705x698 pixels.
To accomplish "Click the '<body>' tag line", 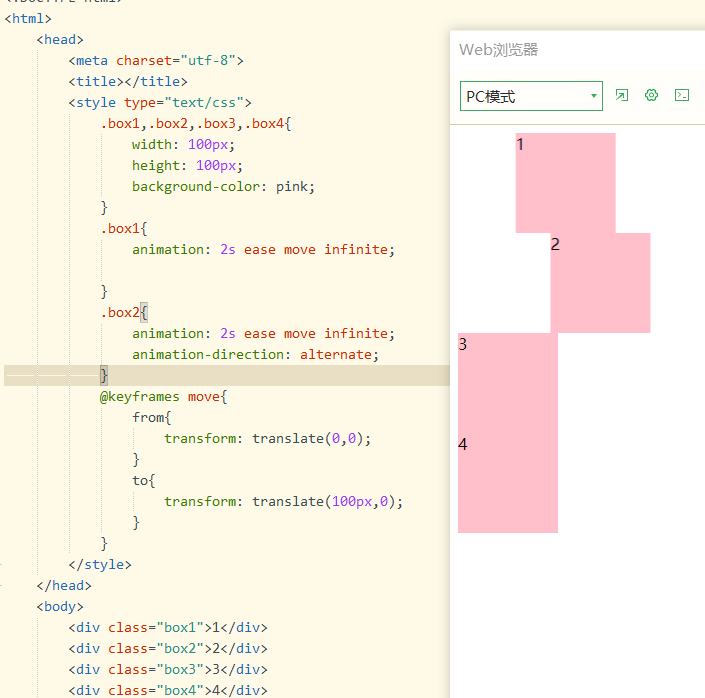I will pyautogui.click(x=60, y=607).
